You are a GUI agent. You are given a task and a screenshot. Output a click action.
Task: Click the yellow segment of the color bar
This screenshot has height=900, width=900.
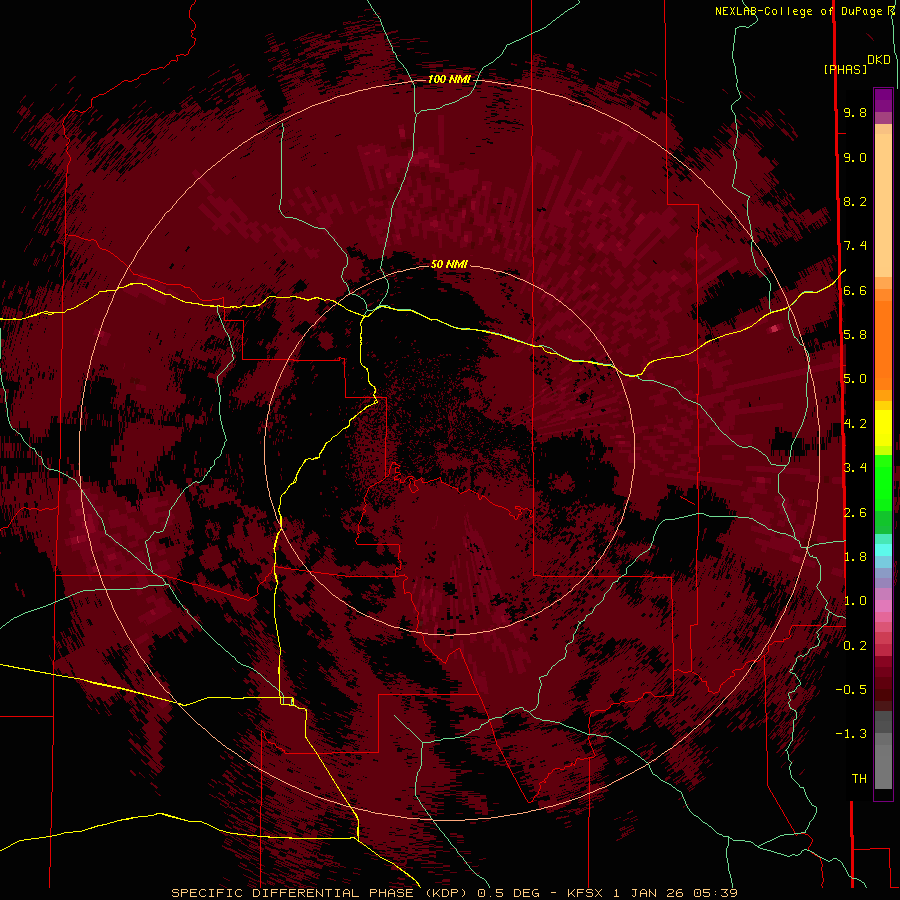pos(883,428)
